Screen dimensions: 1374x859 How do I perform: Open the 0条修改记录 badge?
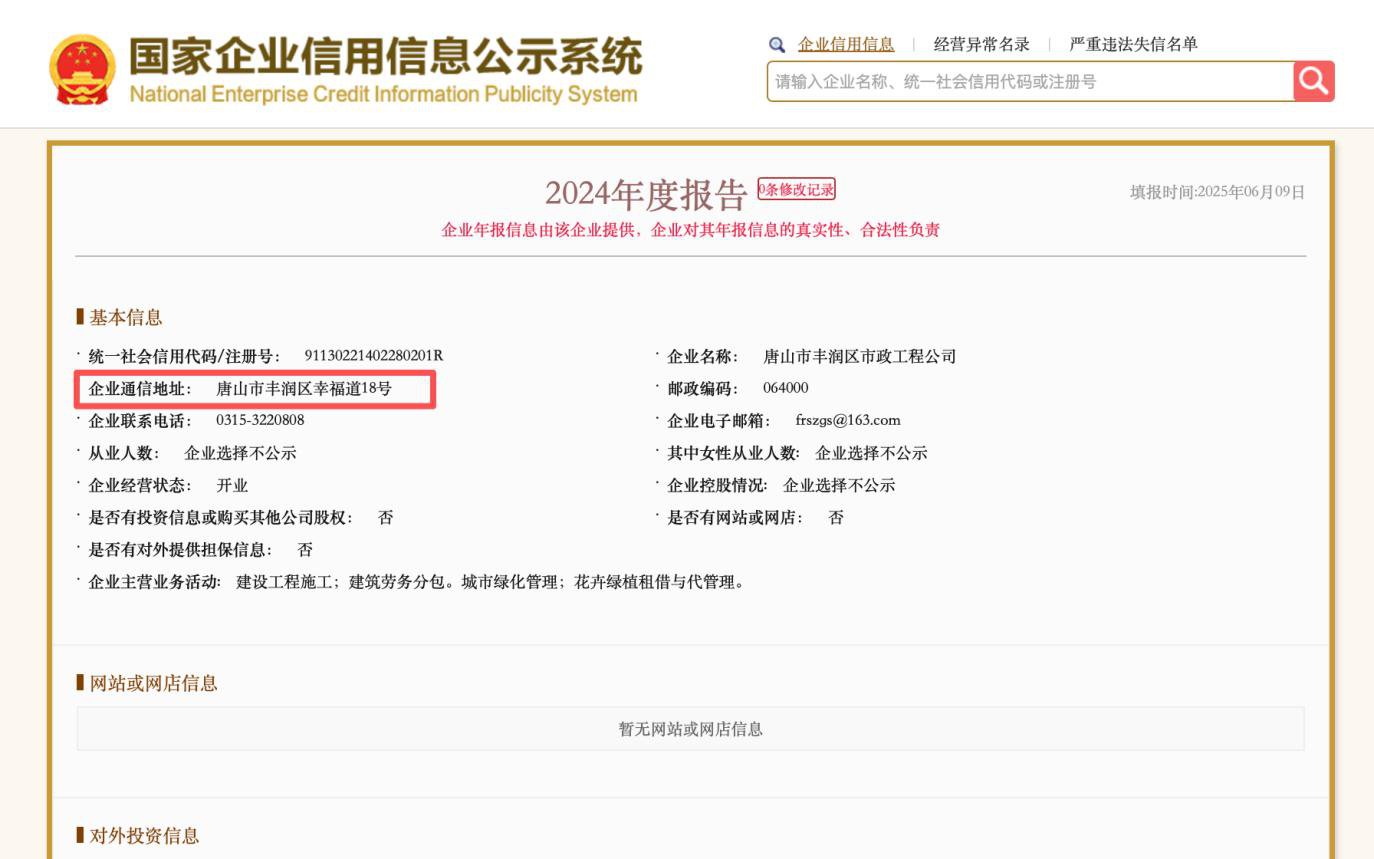[x=796, y=190]
